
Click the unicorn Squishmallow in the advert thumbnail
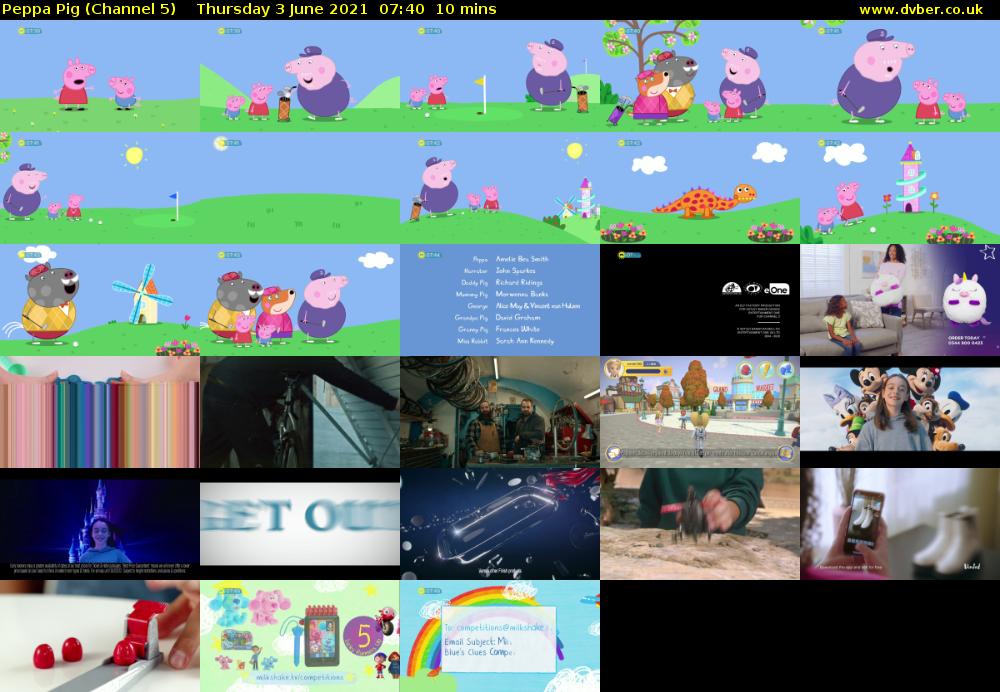(966, 298)
